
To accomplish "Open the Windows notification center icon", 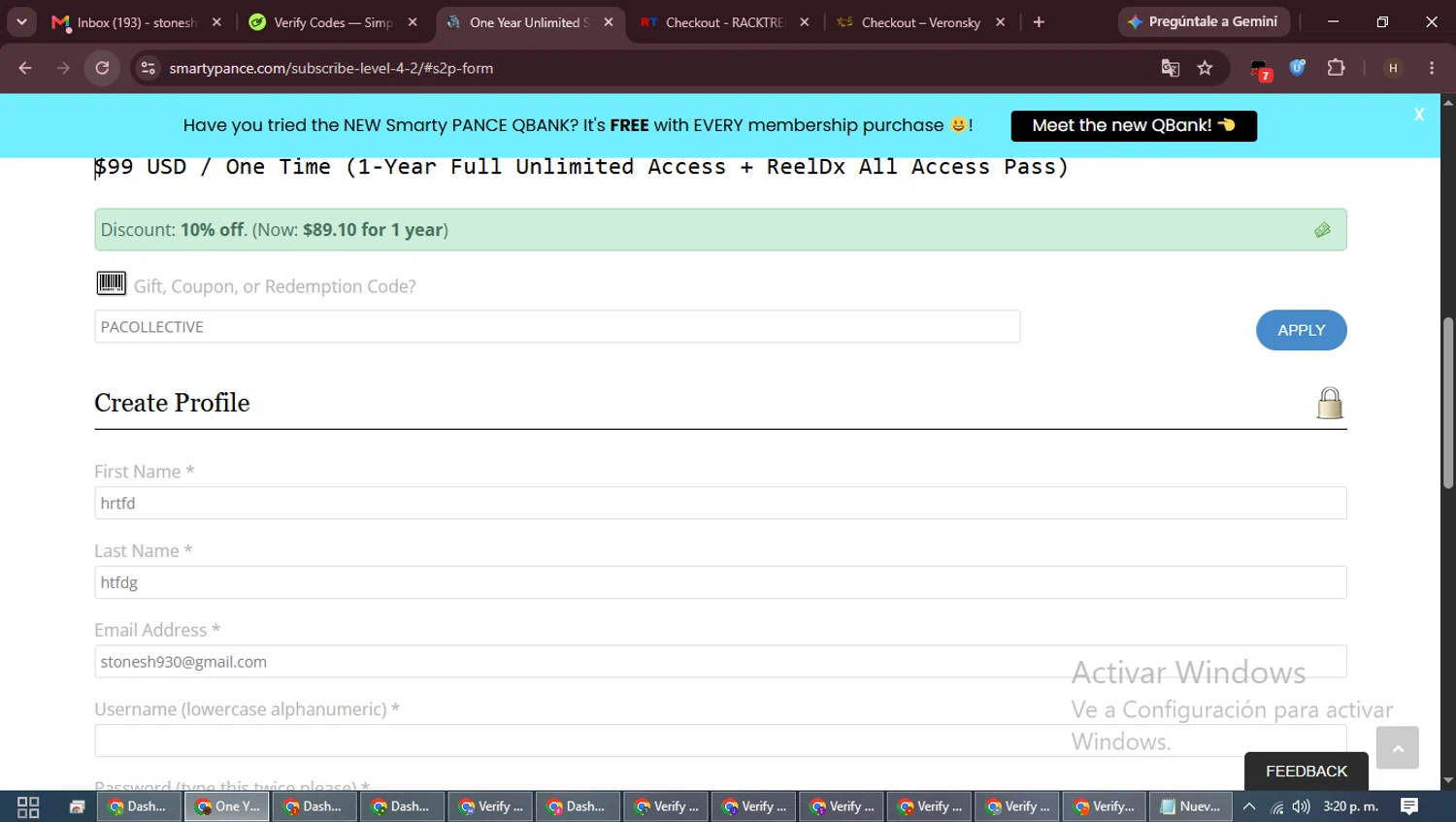I will pyautogui.click(x=1409, y=806).
